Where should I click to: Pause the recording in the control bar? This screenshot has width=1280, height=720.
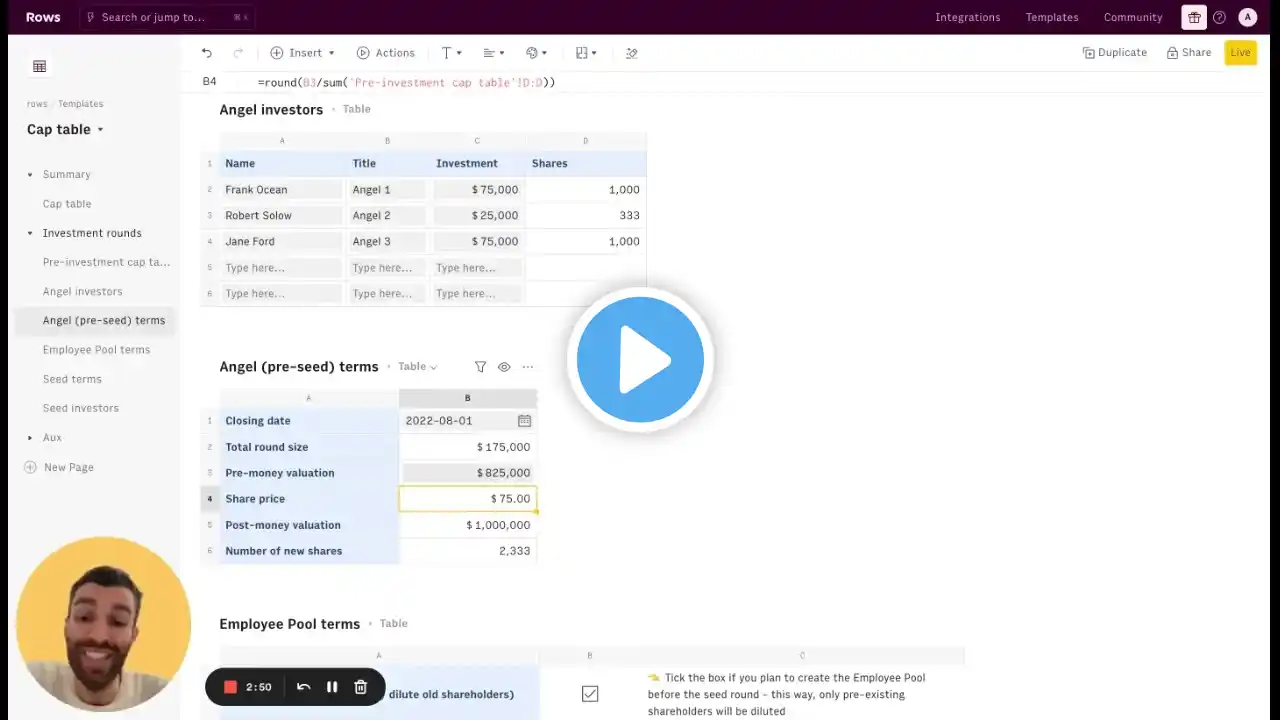point(332,687)
